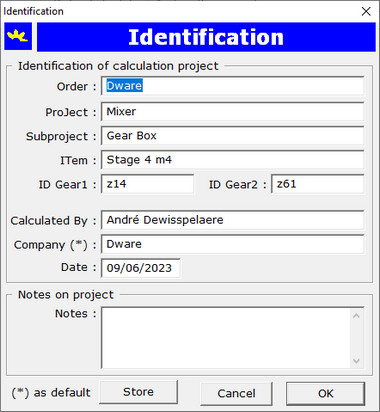Image resolution: width=380 pixels, height=412 pixels.
Task: Click the Notes scrollbar down arrow
Action: (356, 361)
